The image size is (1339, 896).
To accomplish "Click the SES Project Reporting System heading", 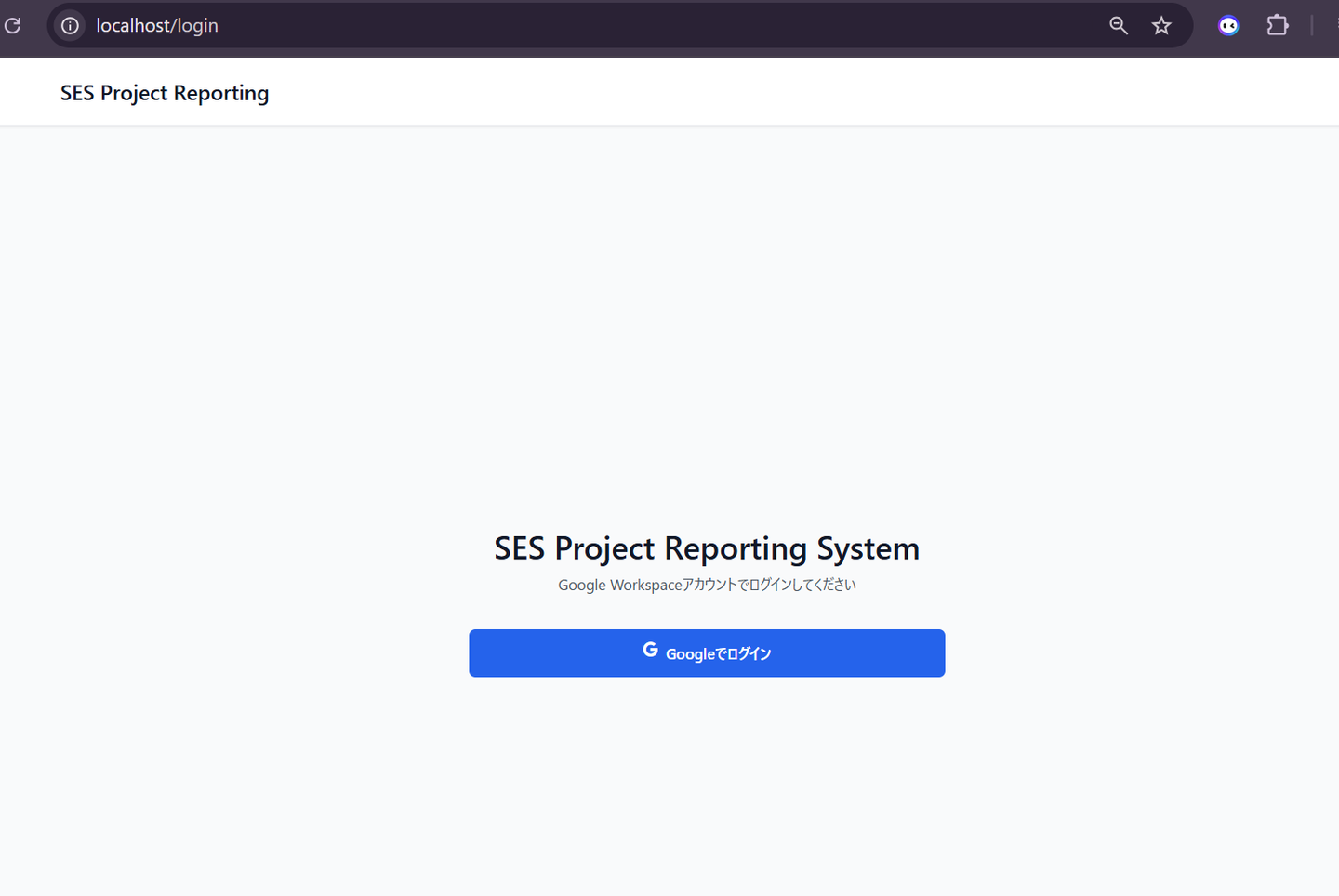I will 707,548.
